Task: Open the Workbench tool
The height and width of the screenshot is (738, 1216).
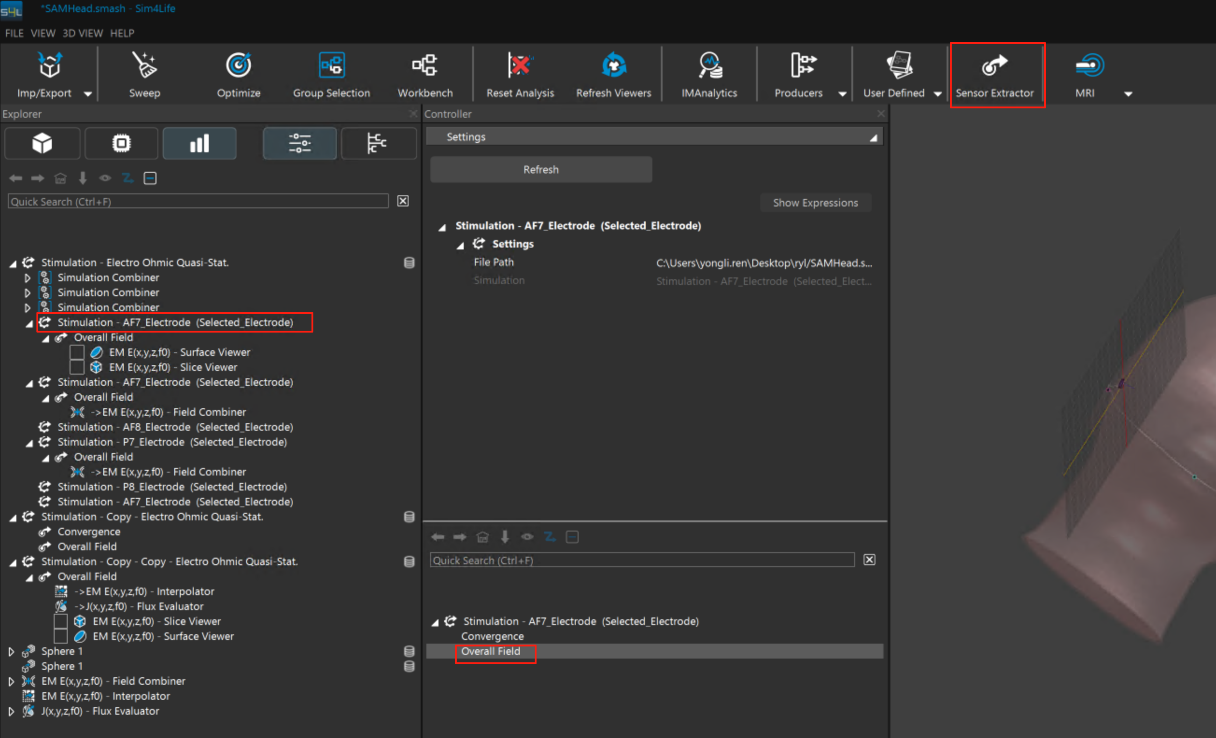Action: (x=425, y=67)
